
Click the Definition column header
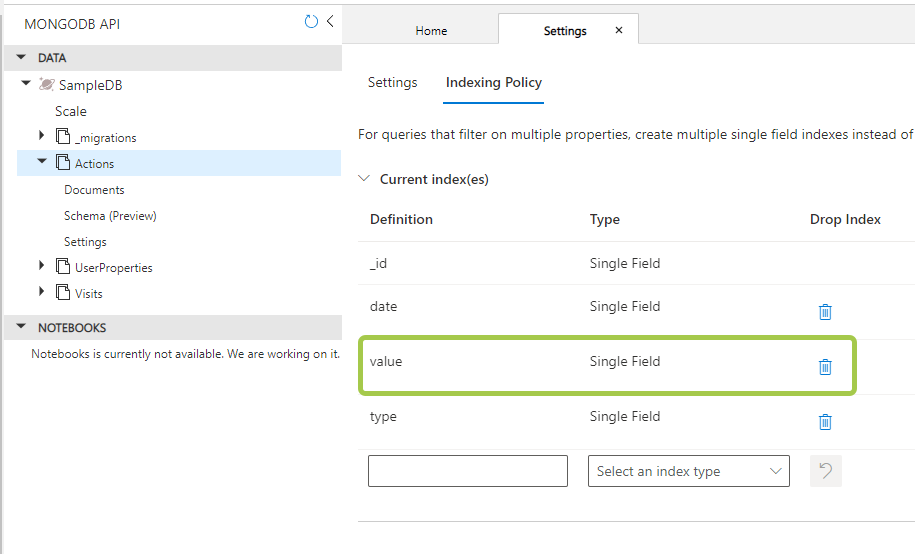click(401, 219)
